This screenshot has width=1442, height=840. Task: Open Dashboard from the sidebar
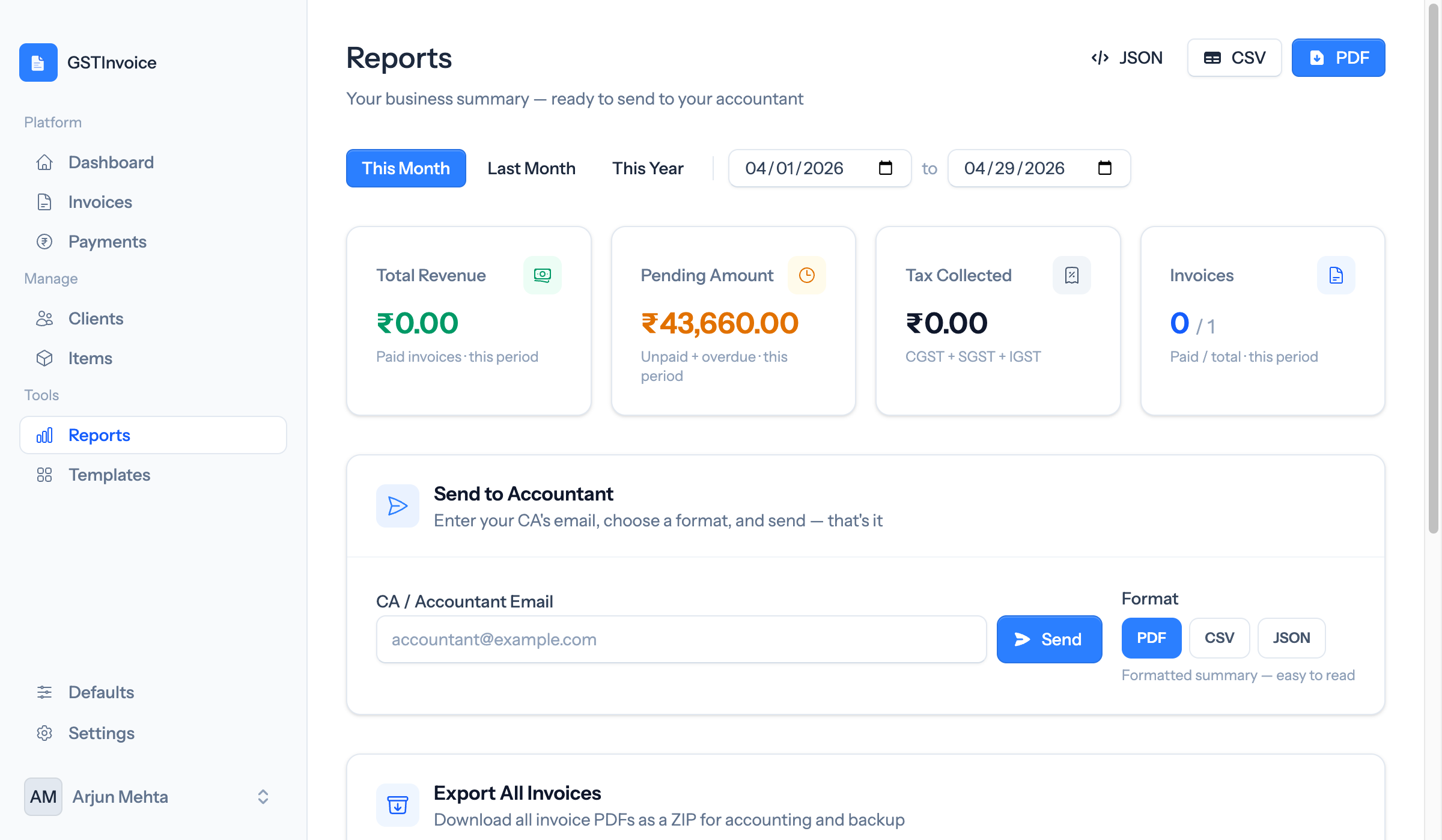click(x=153, y=162)
